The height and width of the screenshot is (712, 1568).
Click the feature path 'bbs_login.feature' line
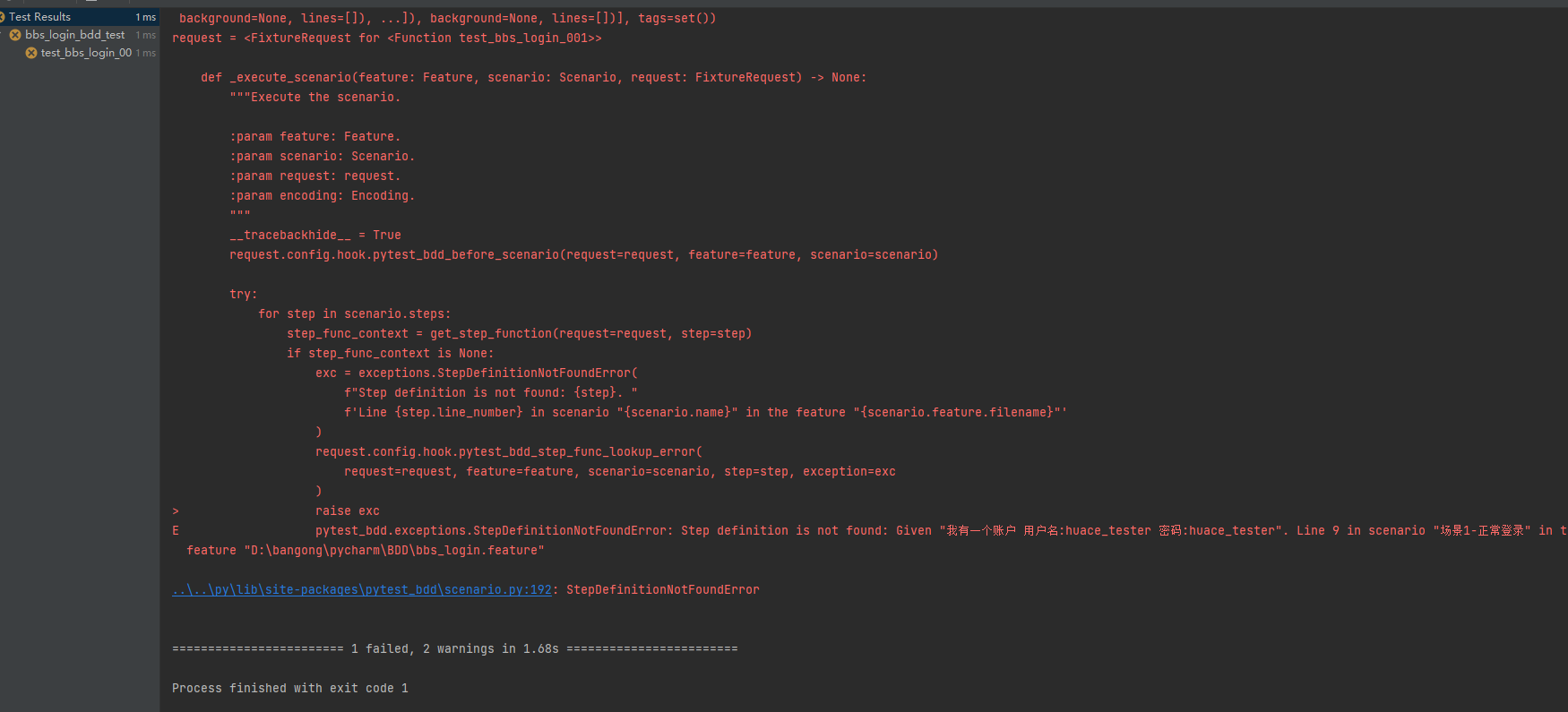[366, 550]
